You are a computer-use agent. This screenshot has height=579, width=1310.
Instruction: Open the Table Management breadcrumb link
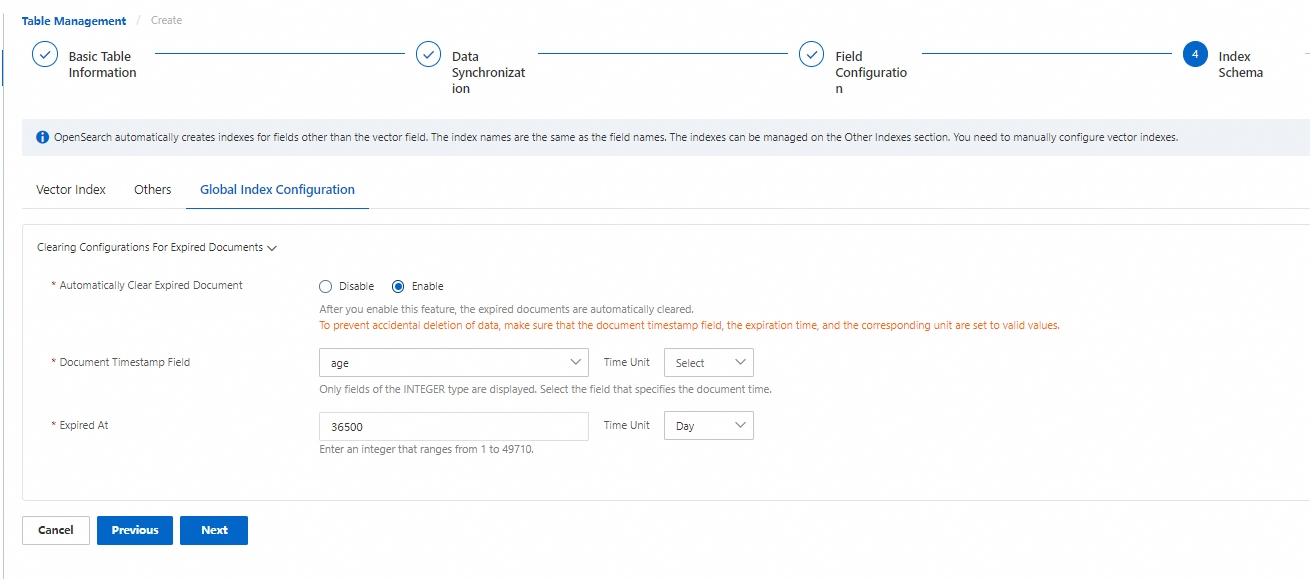74,20
